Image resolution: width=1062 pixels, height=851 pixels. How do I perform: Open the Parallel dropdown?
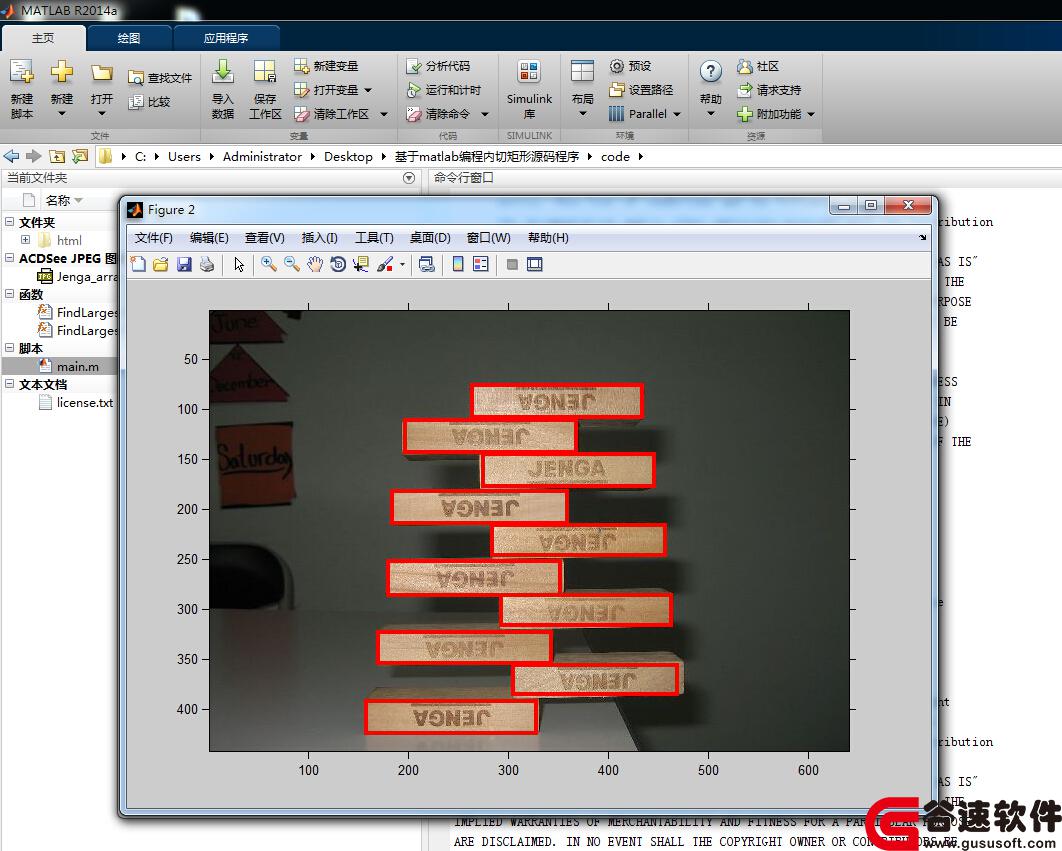point(677,115)
